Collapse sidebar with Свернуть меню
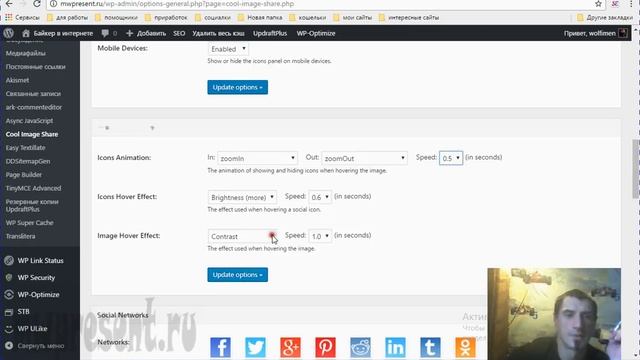The image size is (640, 360). point(40,346)
